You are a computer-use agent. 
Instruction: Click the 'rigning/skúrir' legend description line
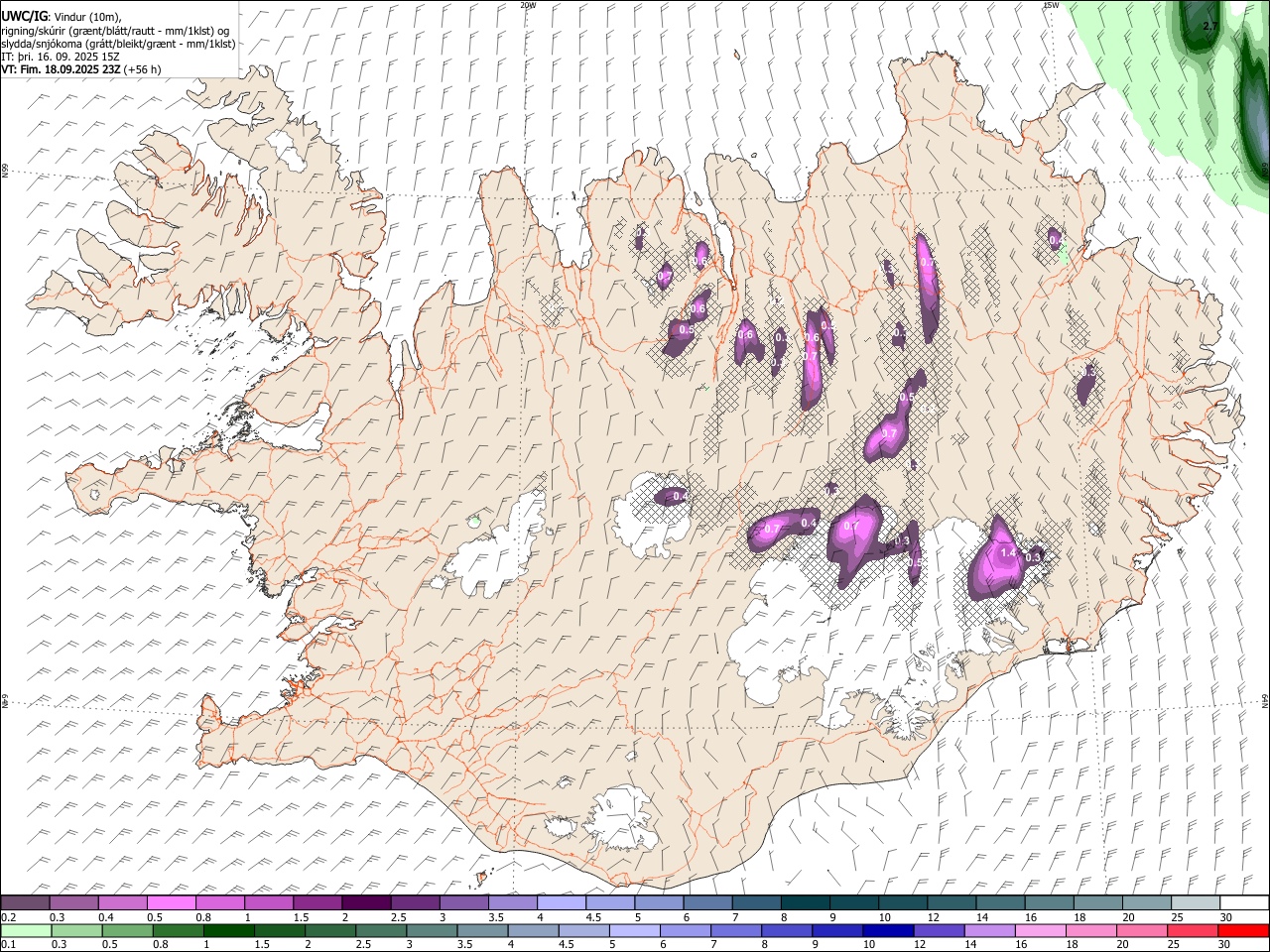[x=117, y=31]
